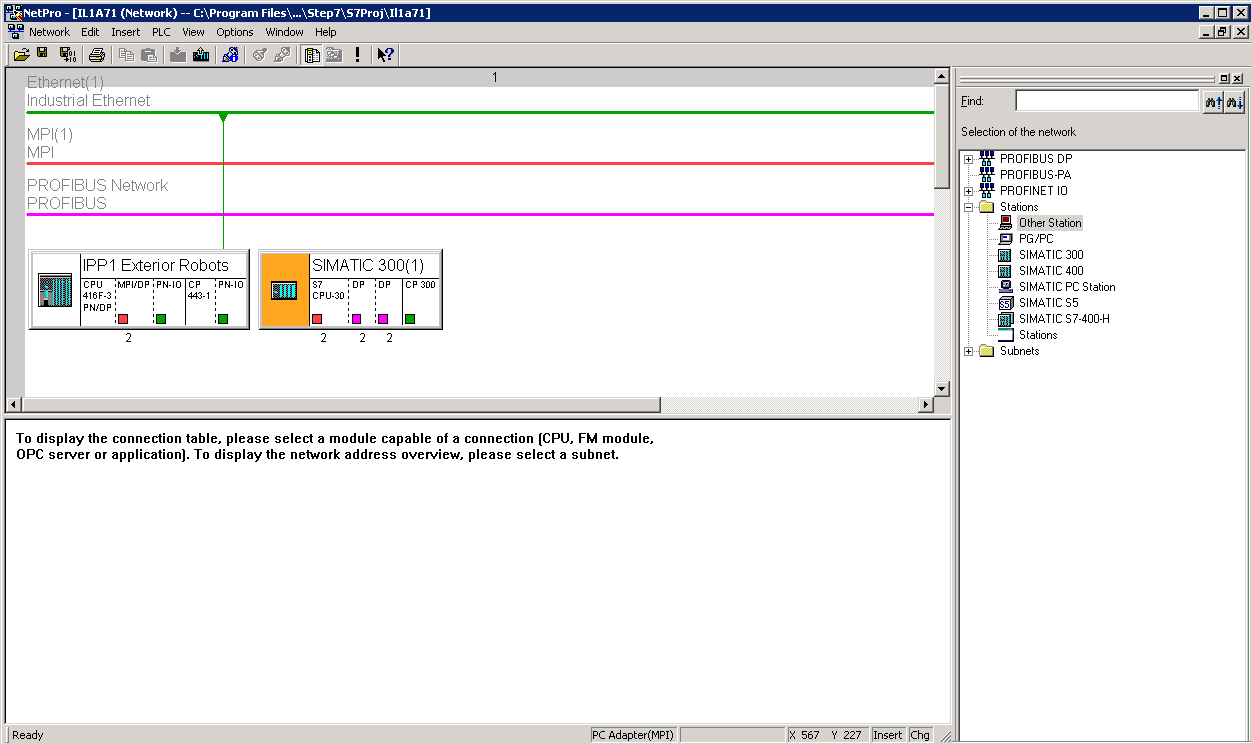Image resolution: width=1252 pixels, height=744 pixels.
Task: Select the SIMATIC 300(1) station icon
Action: coord(284,291)
